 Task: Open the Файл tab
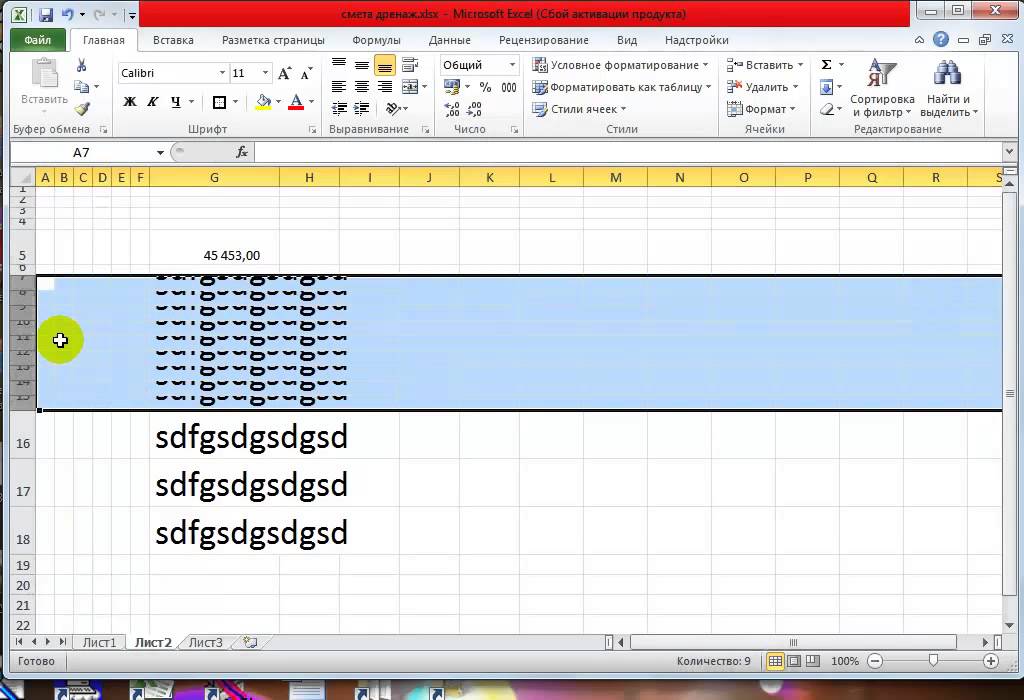(x=38, y=40)
